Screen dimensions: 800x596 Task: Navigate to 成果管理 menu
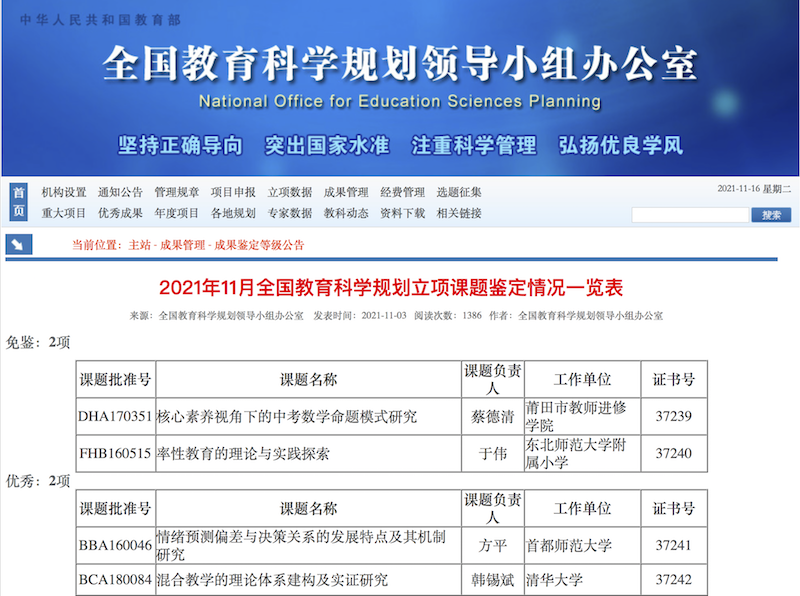[x=346, y=192]
